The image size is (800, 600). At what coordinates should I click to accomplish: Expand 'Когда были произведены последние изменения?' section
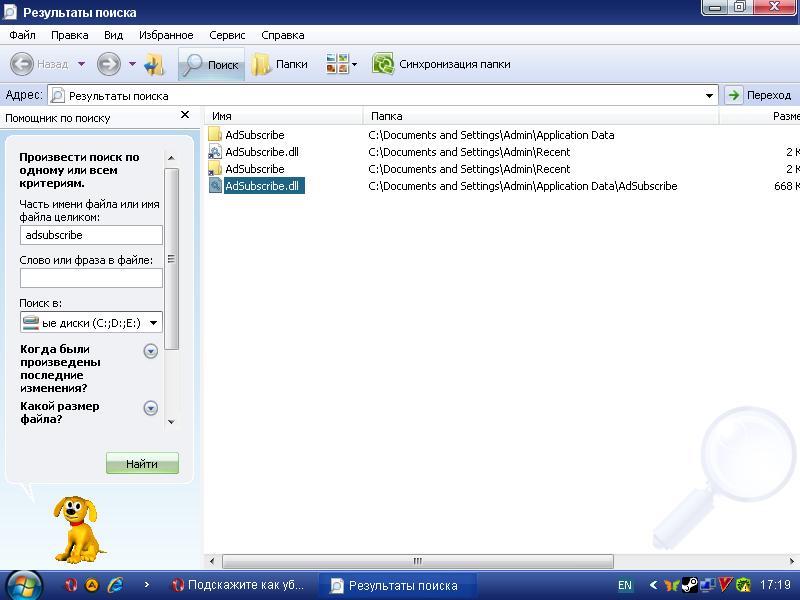[151, 351]
